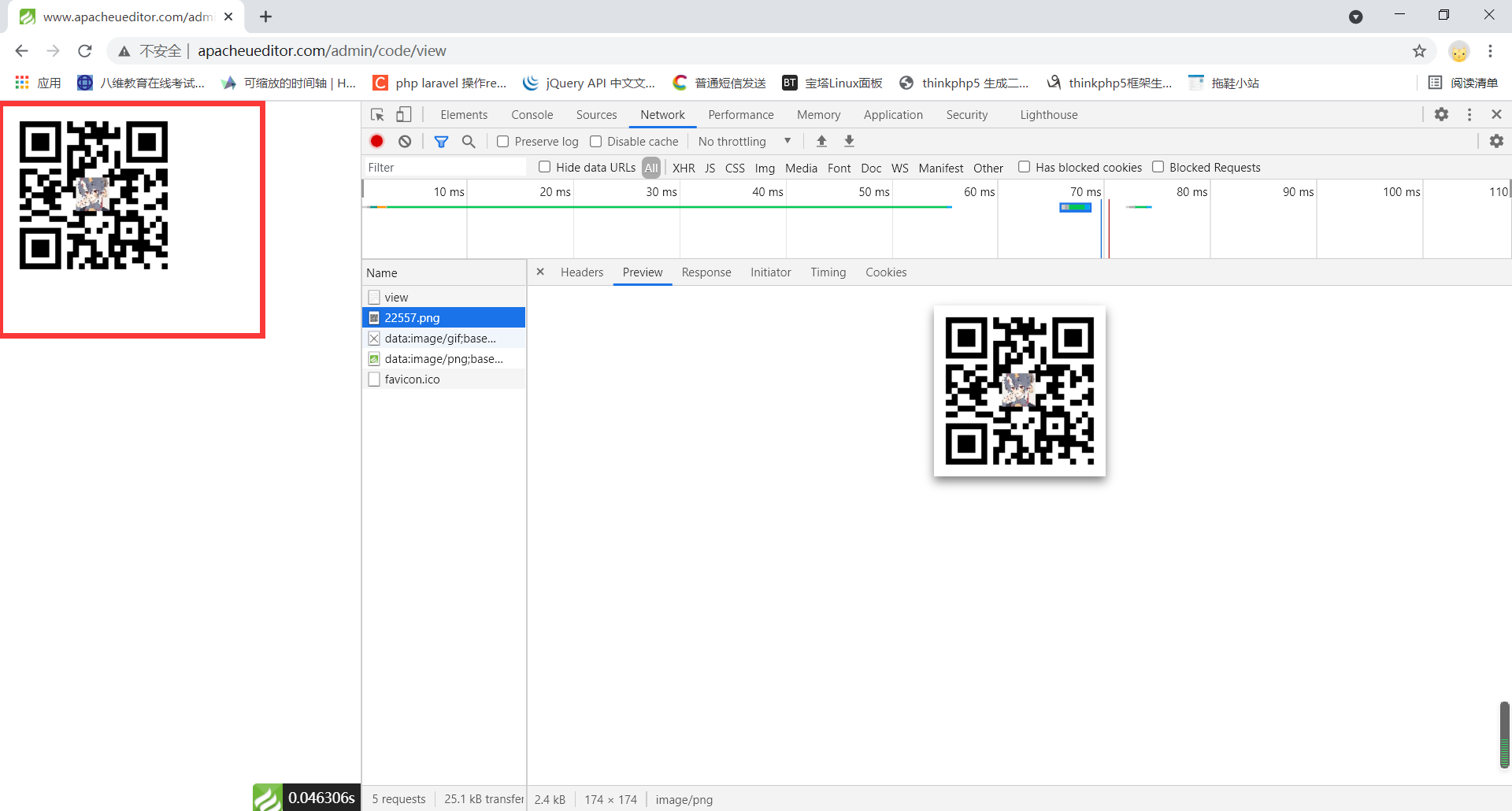Switch to the Elements tab

coord(464,115)
